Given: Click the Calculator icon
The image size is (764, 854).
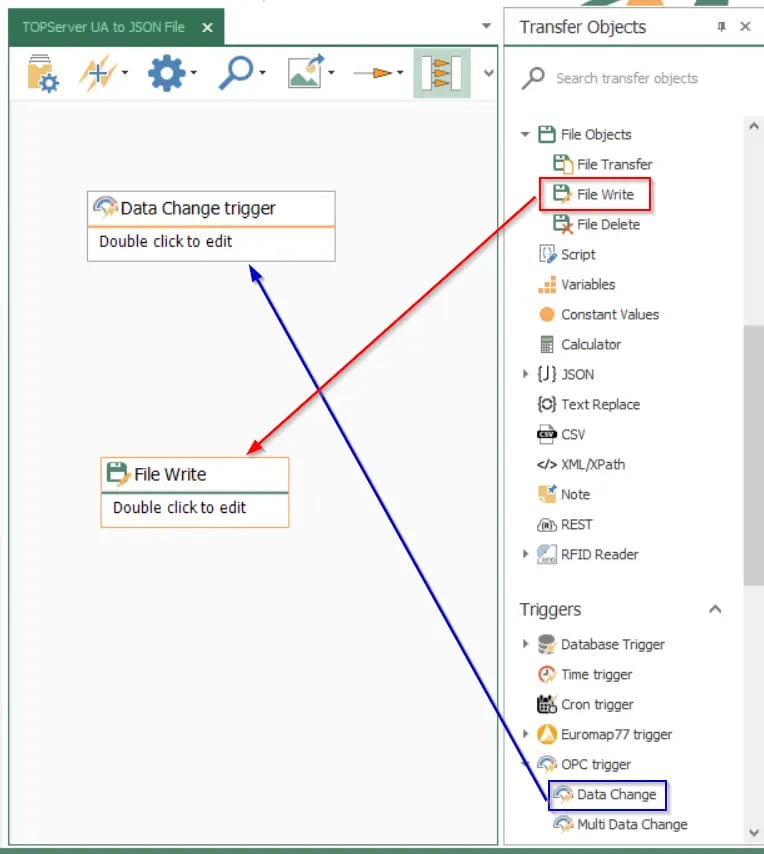Looking at the screenshot, I should point(547,344).
